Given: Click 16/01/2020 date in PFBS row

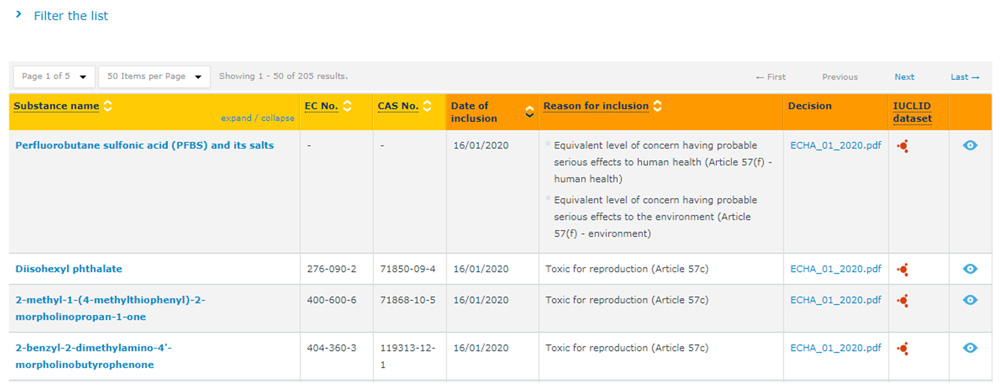Looking at the screenshot, I should pos(481,145).
